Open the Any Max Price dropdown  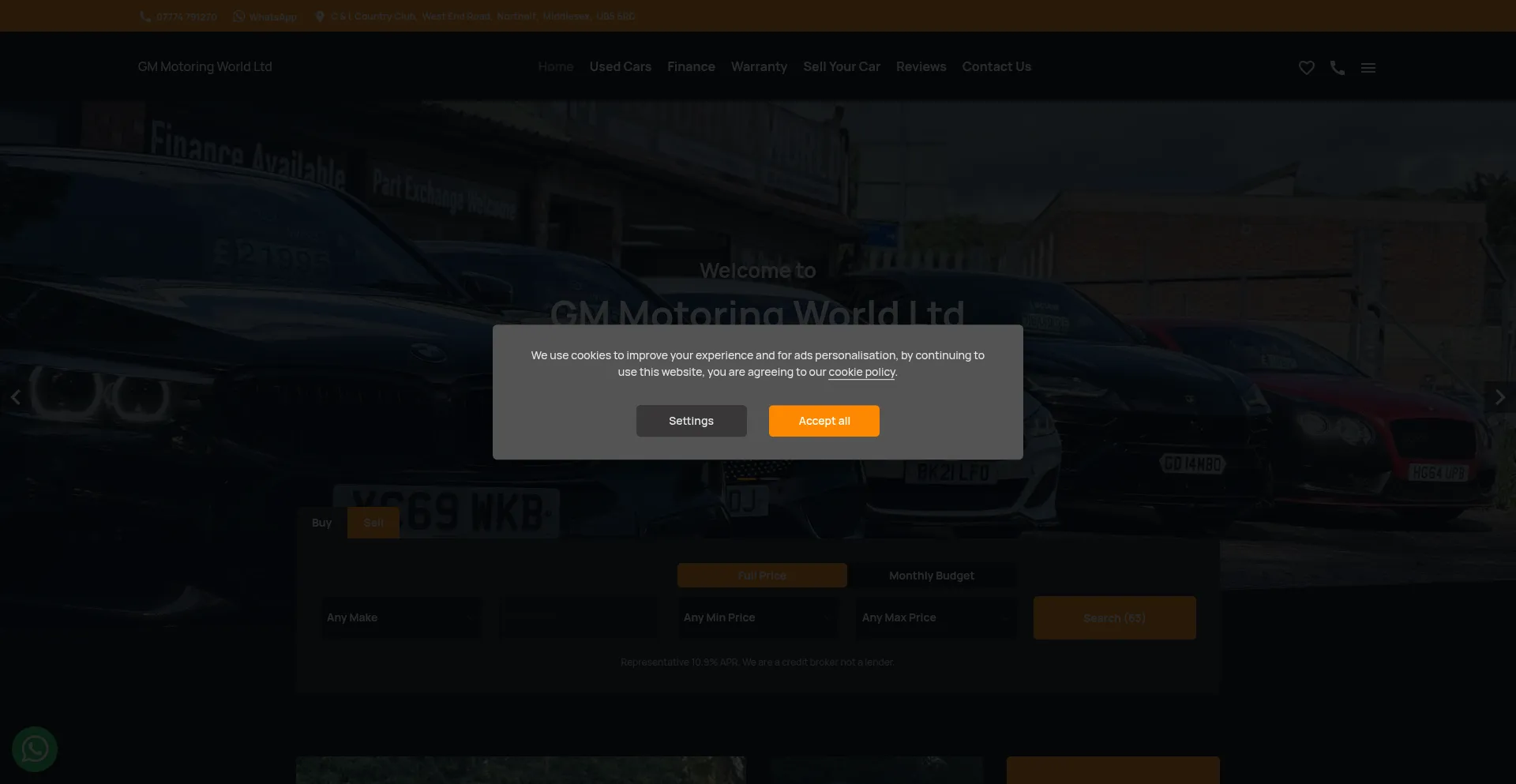click(x=936, y=617)
